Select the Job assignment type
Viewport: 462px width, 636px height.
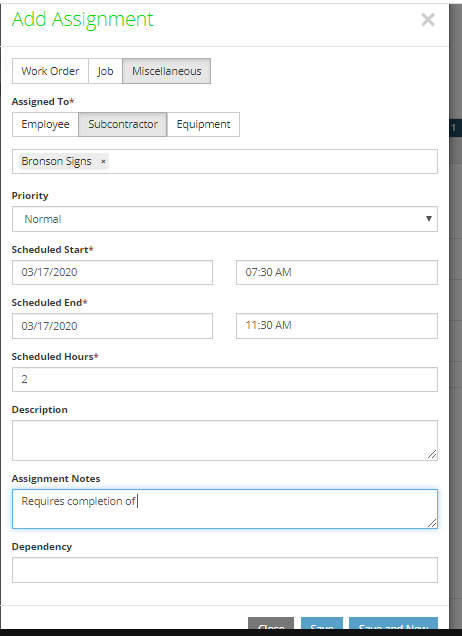click(105, 71)
